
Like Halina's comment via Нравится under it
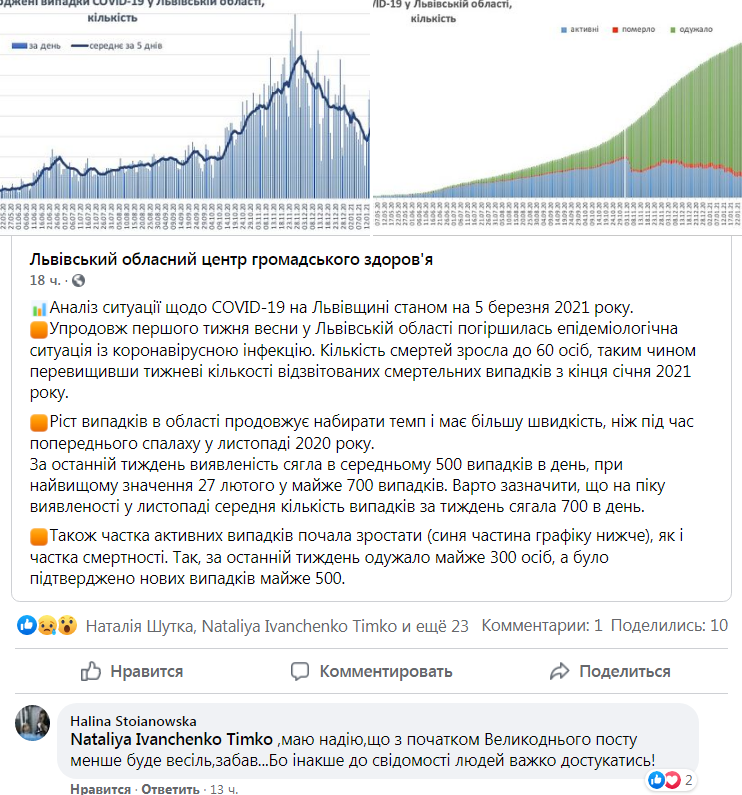point(100,789)
